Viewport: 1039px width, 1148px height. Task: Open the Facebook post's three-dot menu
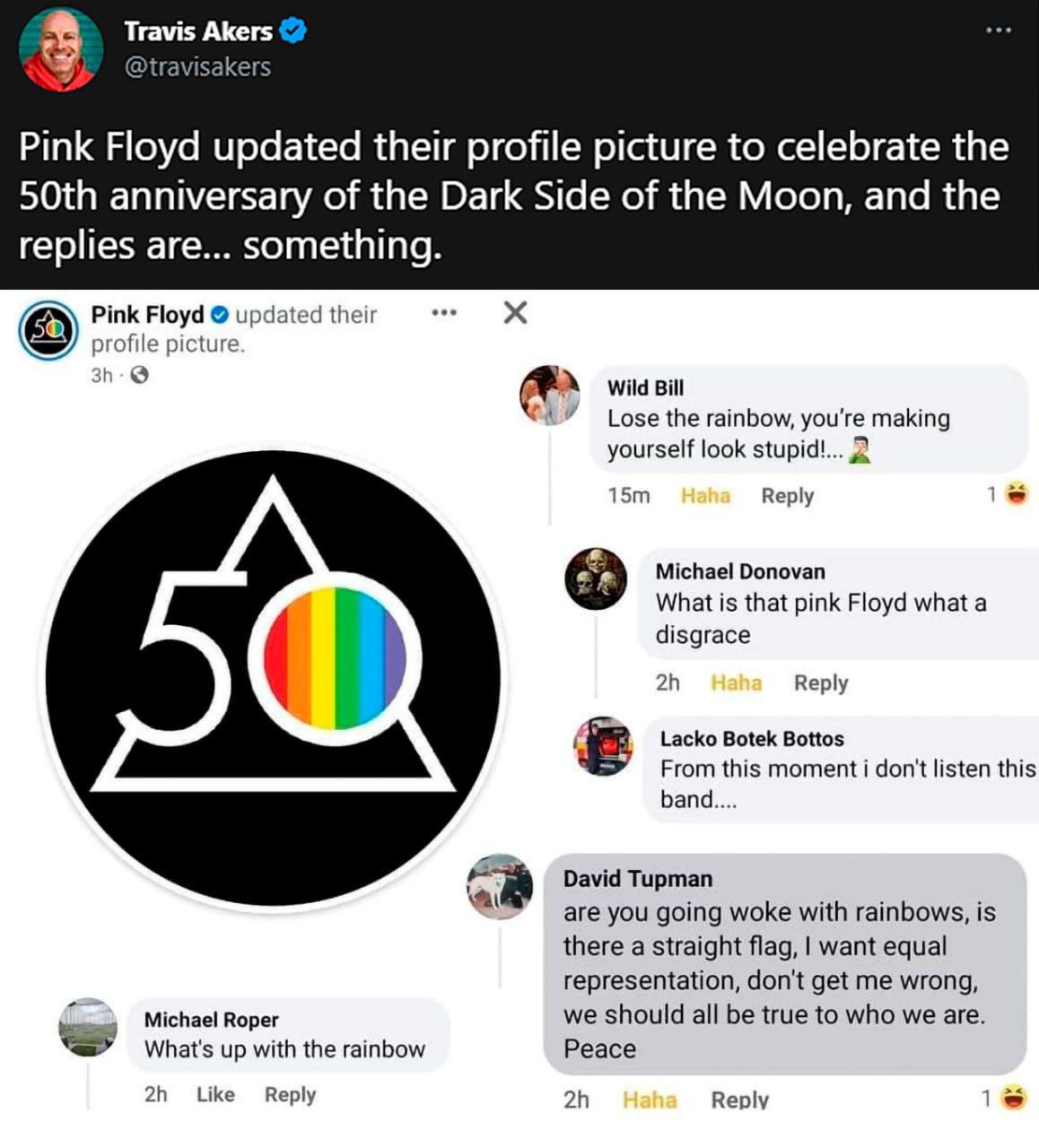point(444,314)
